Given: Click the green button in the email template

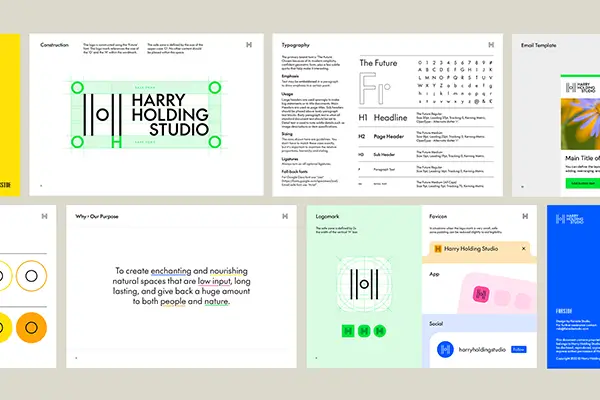Looking at the screenshot, I should [x=583, y=184].
